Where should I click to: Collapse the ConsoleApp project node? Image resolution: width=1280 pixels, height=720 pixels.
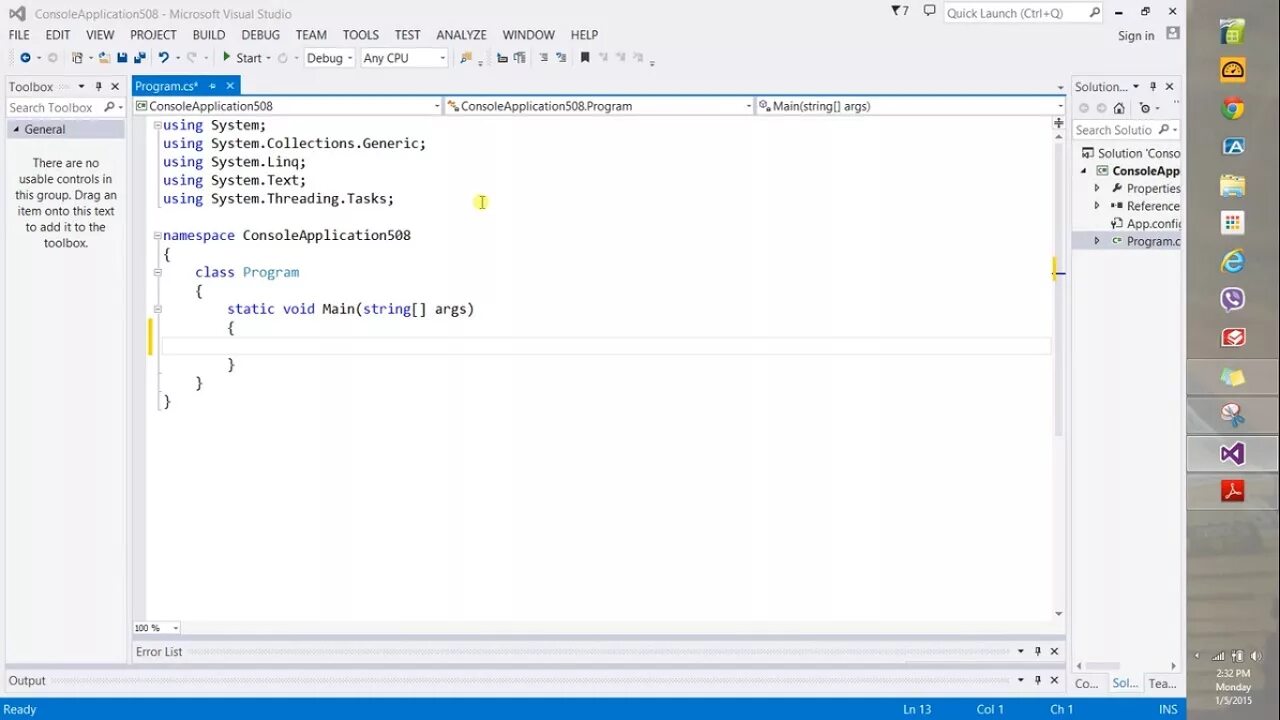(x=1083, y=171)
